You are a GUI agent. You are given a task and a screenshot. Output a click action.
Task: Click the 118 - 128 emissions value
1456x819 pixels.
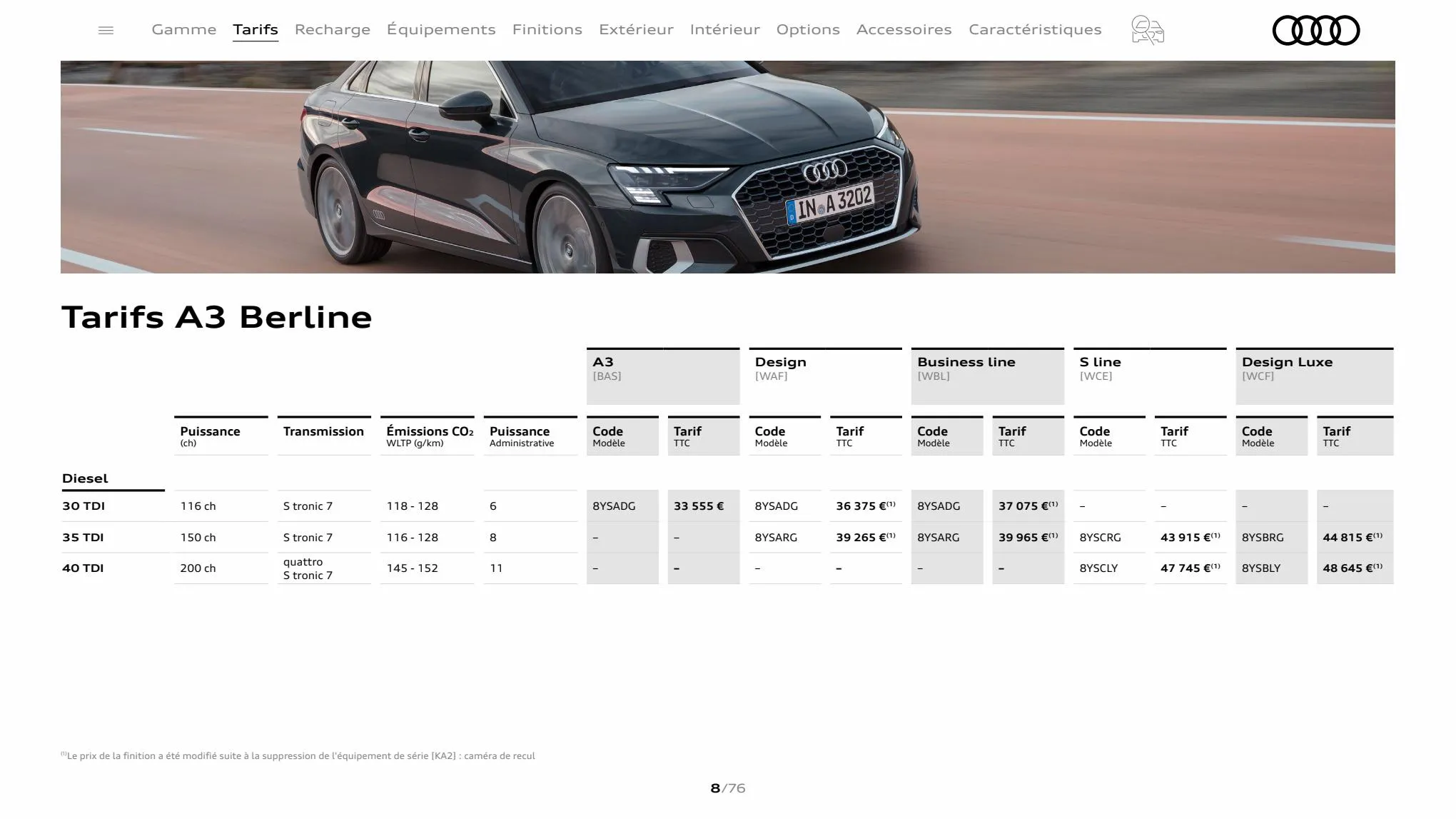(x=413, y=506)
